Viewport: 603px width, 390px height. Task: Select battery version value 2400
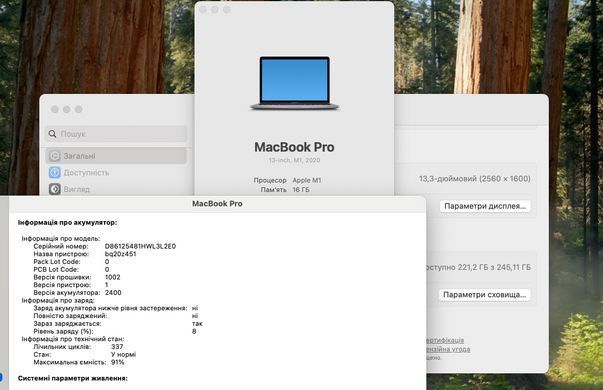click(113, 292)
